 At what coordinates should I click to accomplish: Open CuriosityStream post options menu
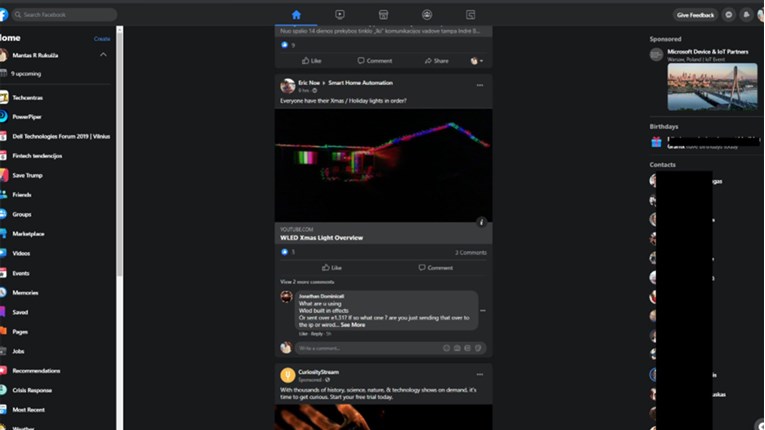coord(480,375)
